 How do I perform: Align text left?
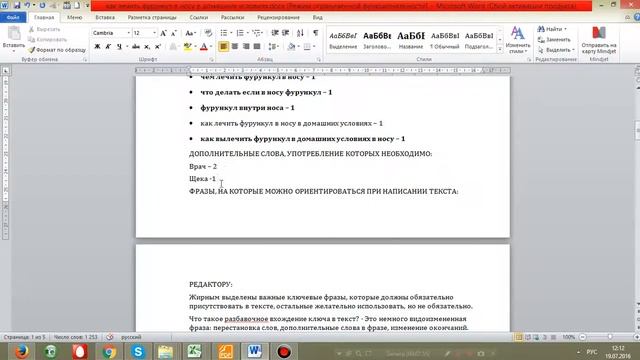224,47
